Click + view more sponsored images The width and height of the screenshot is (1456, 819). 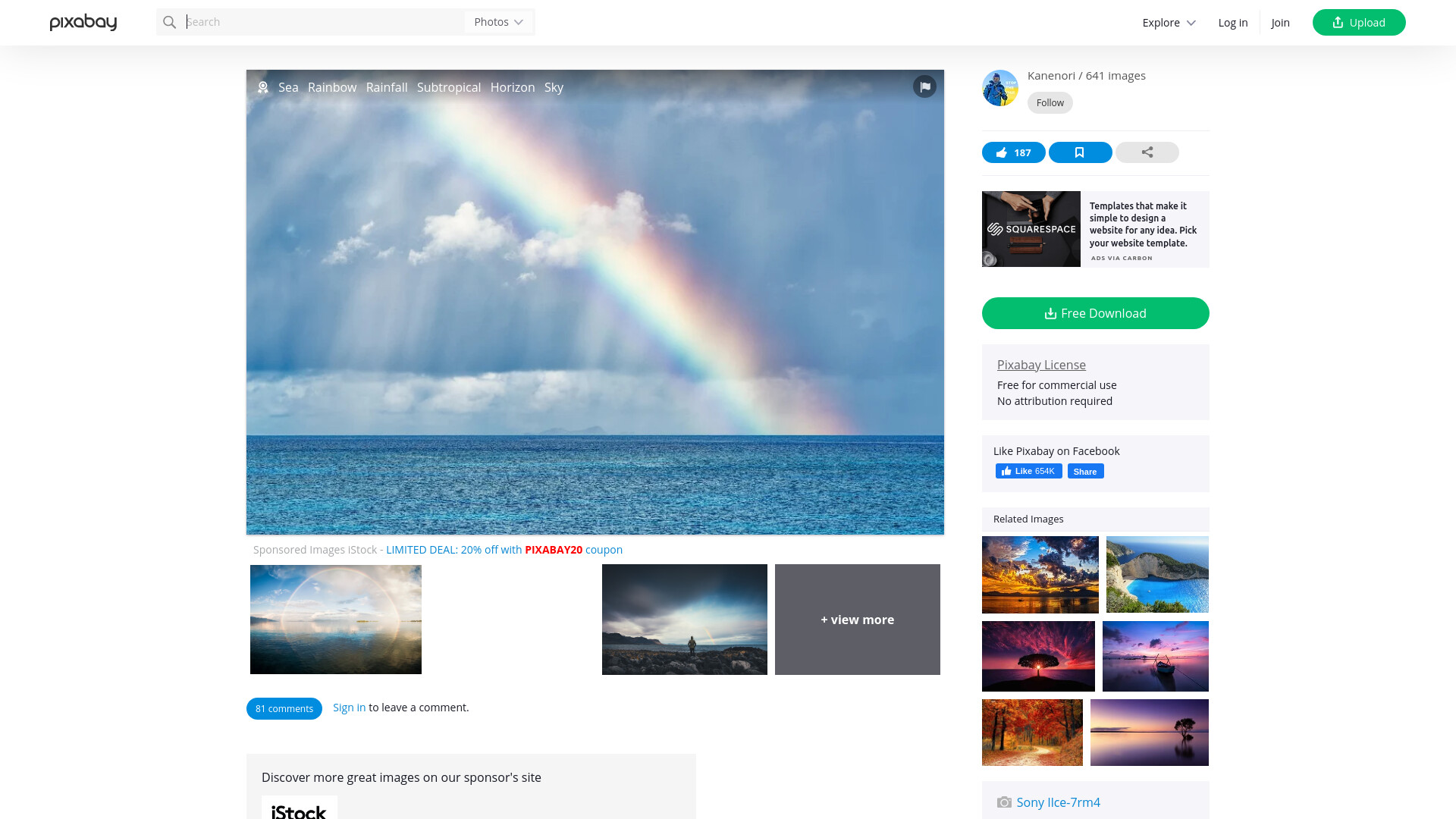(858, 620)
